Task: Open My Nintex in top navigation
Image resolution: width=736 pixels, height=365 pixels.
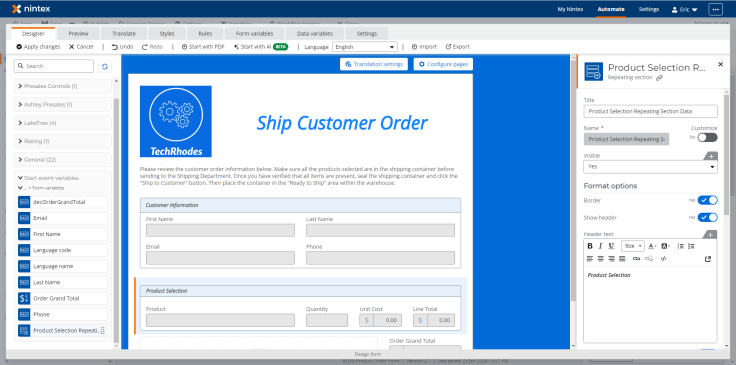Action: click(x=570, y=9)
